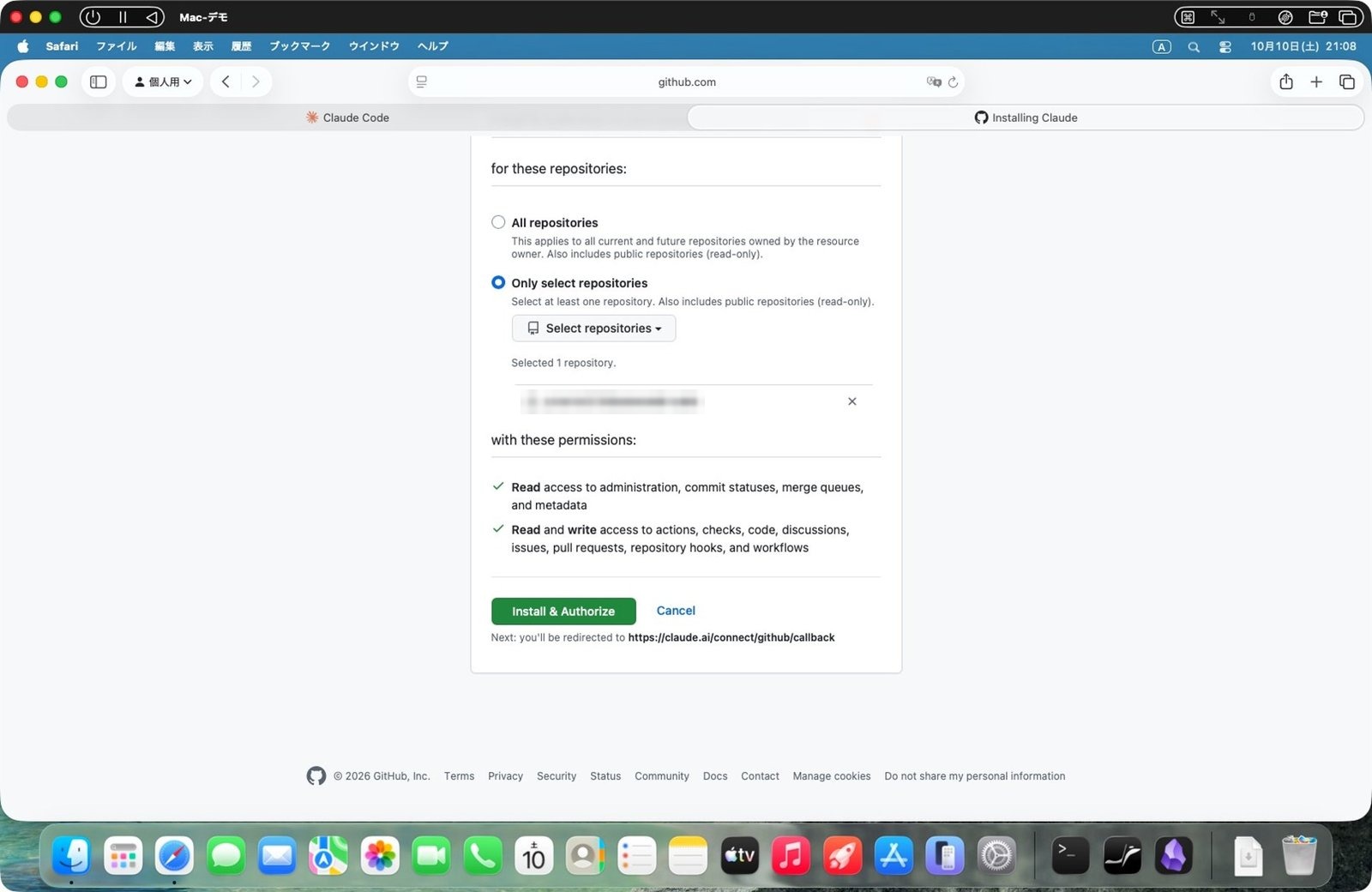Screen dimensions: 1372x892
Task: Click the github.com address field
Action: [x=687, y=81]
